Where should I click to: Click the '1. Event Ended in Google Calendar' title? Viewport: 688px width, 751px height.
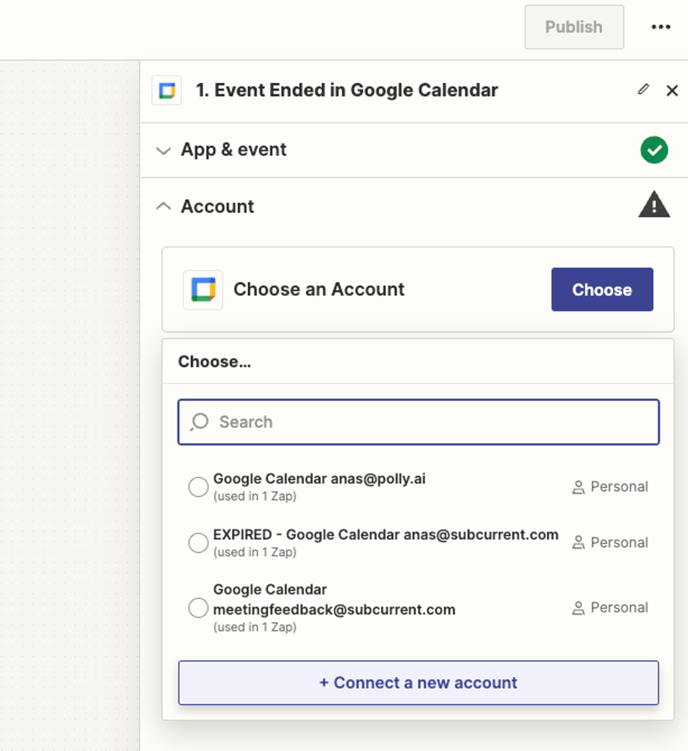[x=347, y=90]
